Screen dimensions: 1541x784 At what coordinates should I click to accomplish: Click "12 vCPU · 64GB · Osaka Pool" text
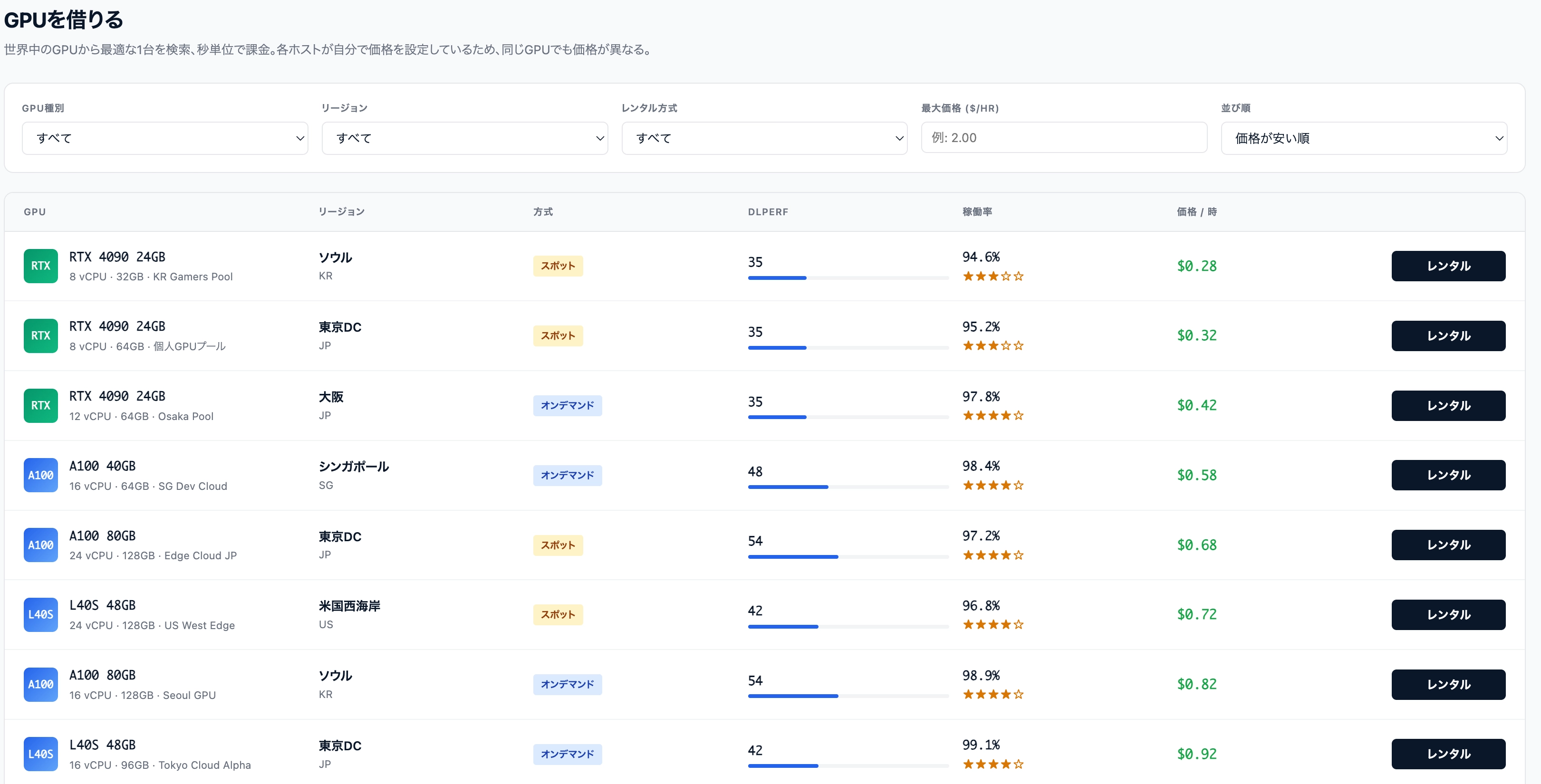[x=141, y=416]
